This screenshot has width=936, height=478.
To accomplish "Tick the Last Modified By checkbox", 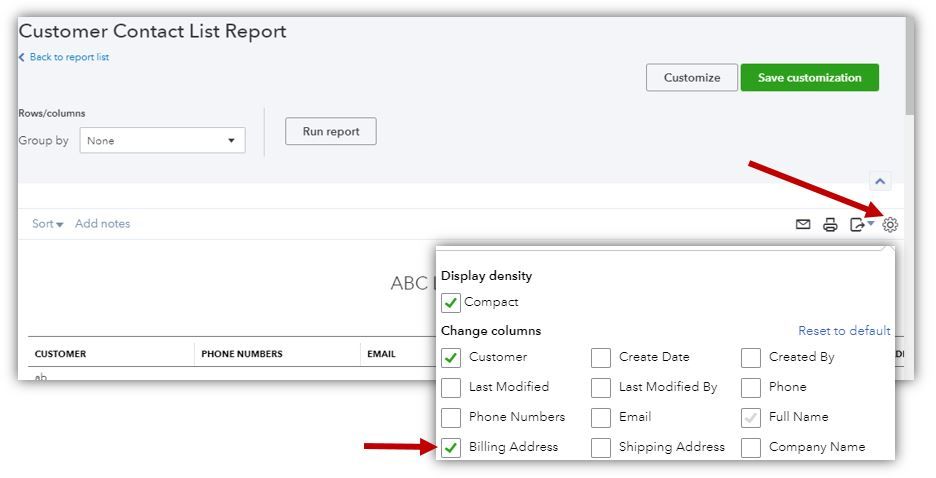I will tap(601, 387).
